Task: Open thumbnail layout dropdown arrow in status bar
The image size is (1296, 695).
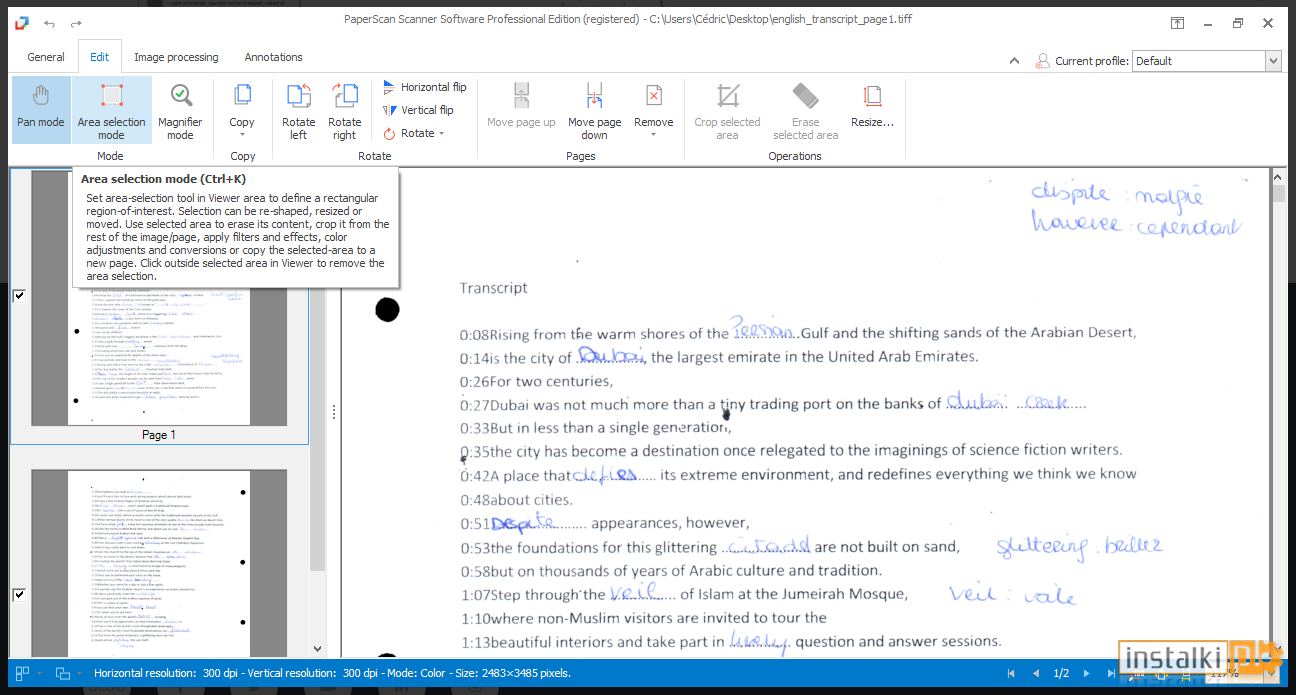Action: 39,674
